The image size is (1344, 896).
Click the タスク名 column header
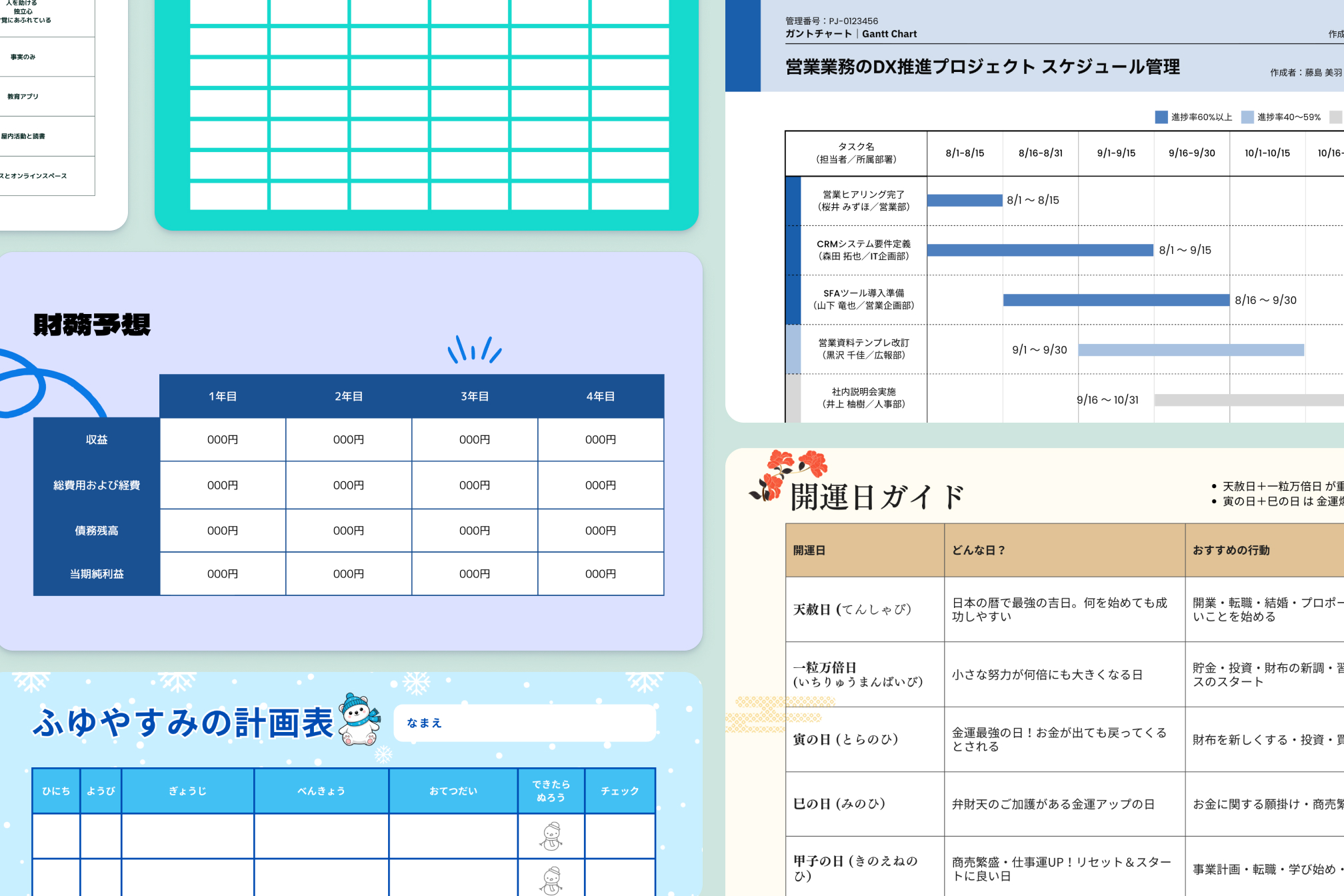point(857,153)
